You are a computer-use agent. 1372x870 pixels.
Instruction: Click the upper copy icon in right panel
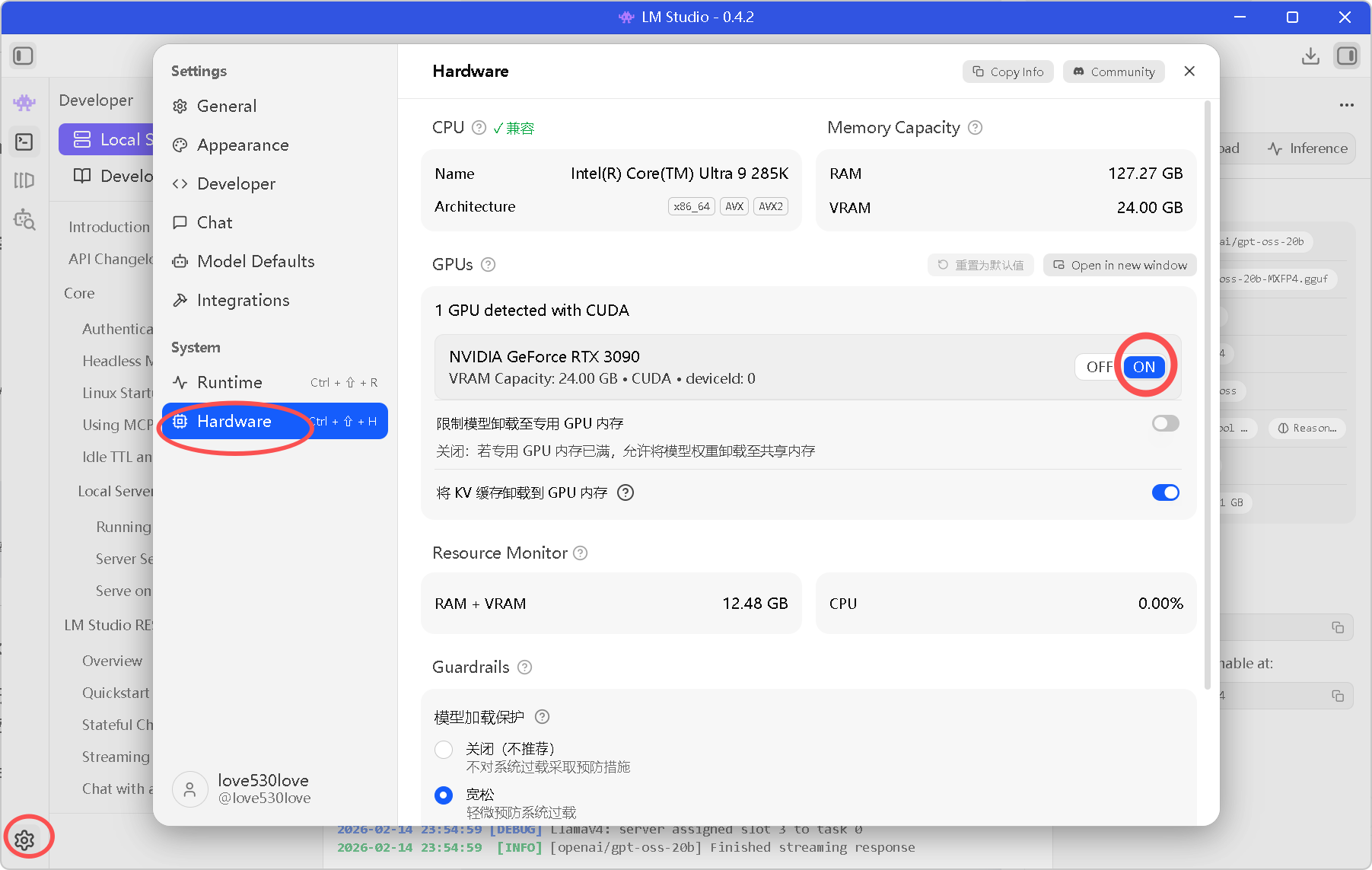click(1337, 627)
